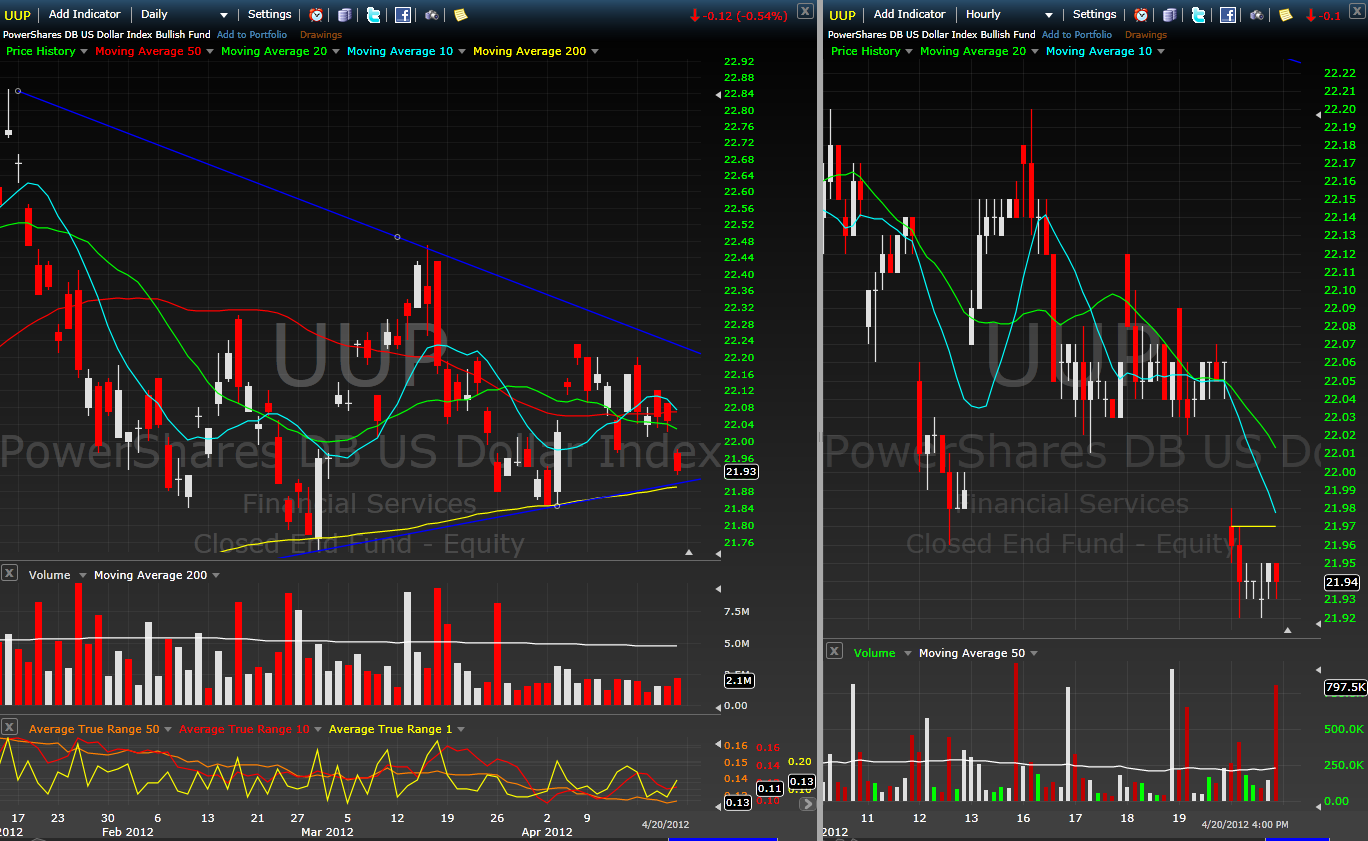This screenshot has height=841, width=1368.
Task: Click the 797.5K hourly volume value label
Action: pos(1344,688)
